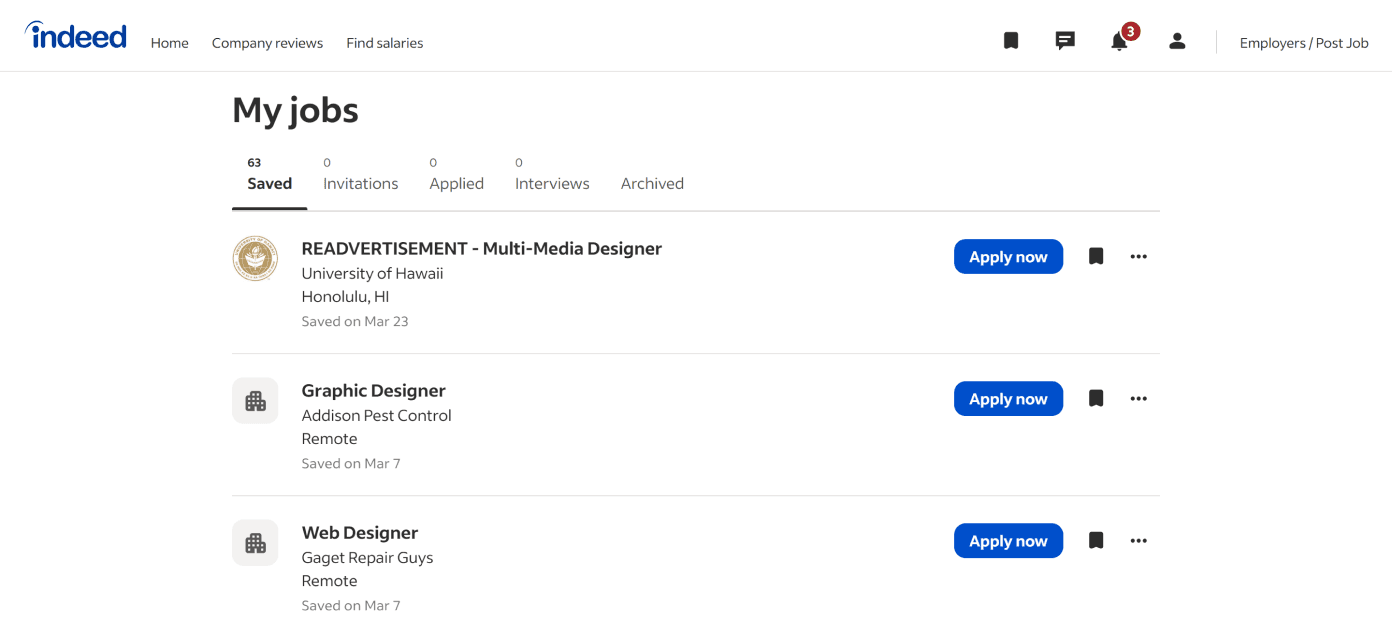Image resolution: width=1392 pixels, height=628 pixels.
Task: Open the Web Designer job title
Action: click(360, 532)
